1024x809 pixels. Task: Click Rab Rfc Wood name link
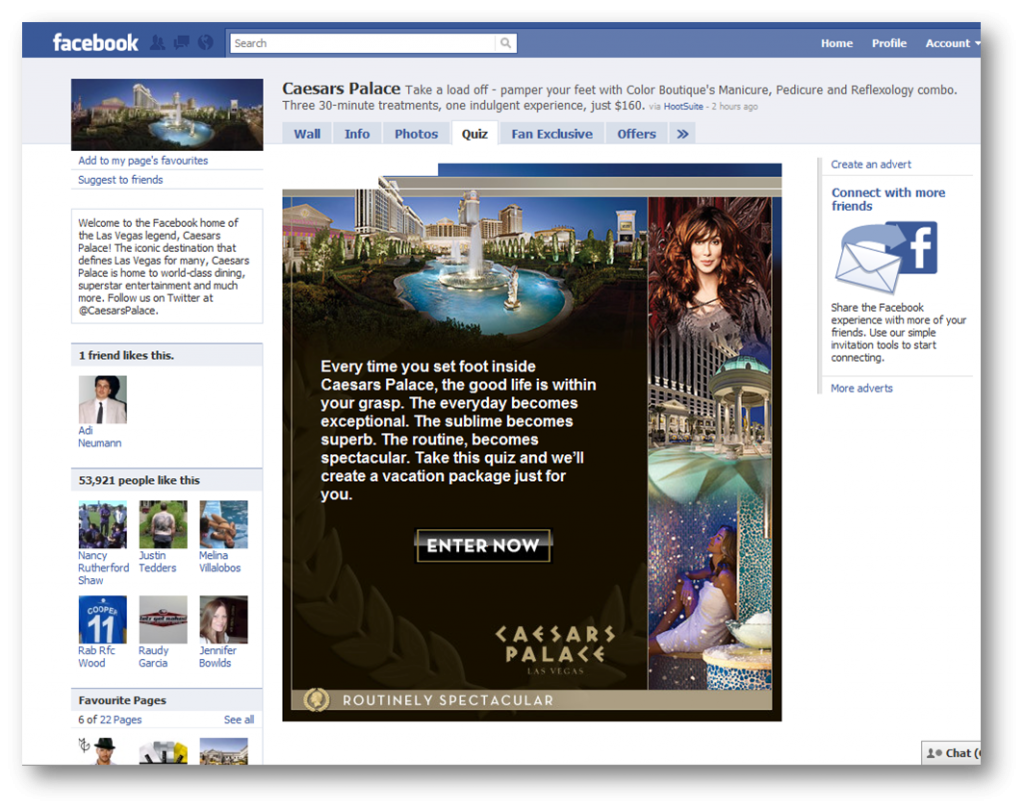(96, 657)
